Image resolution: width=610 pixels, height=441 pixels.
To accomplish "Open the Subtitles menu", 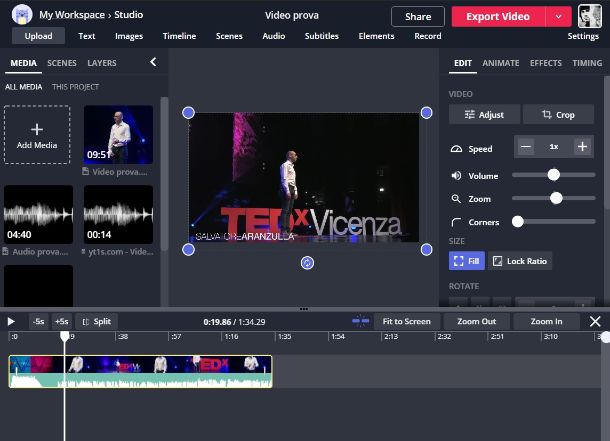I will click(x=321, y=36).
